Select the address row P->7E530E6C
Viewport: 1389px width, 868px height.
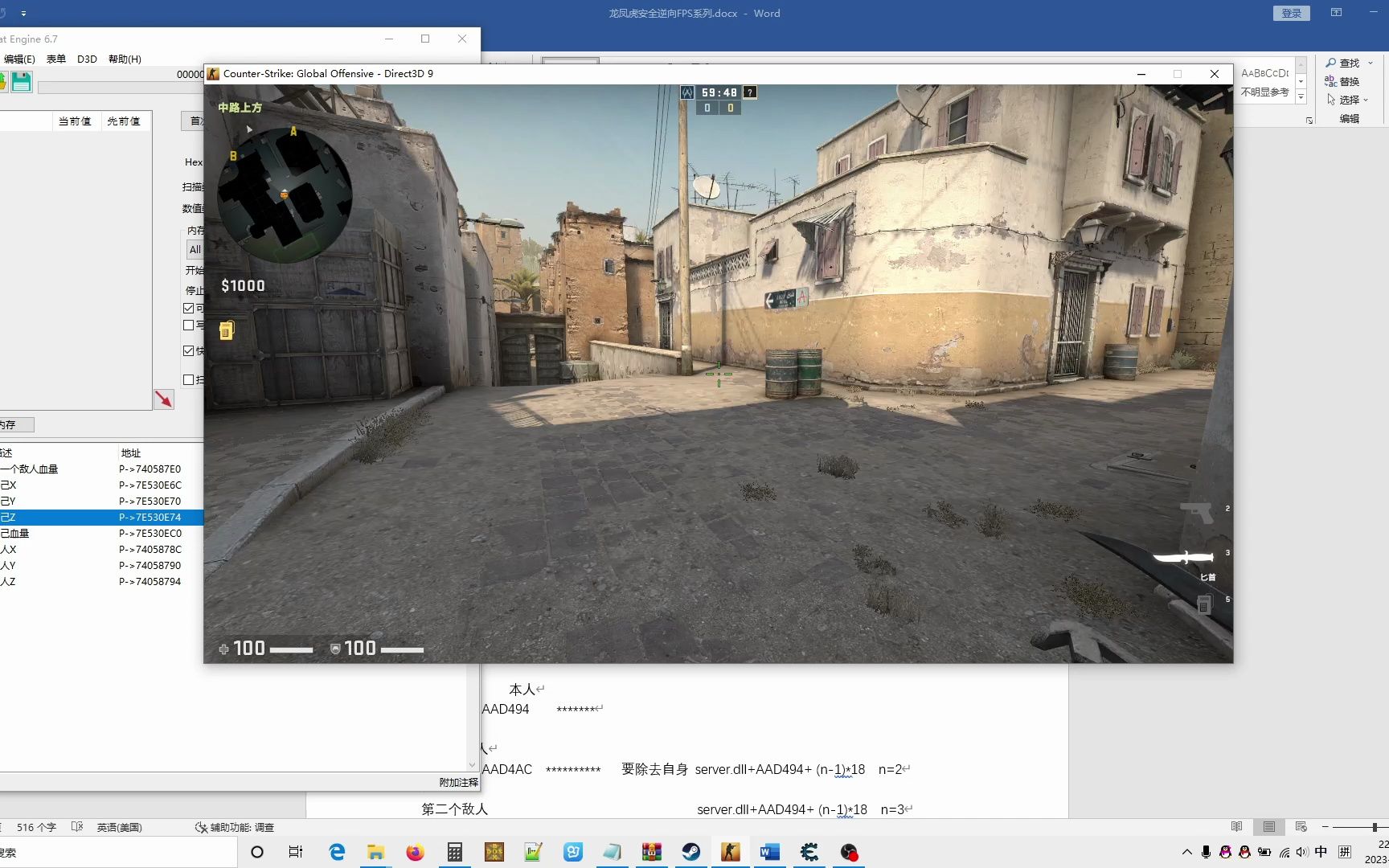pos(101,485)
